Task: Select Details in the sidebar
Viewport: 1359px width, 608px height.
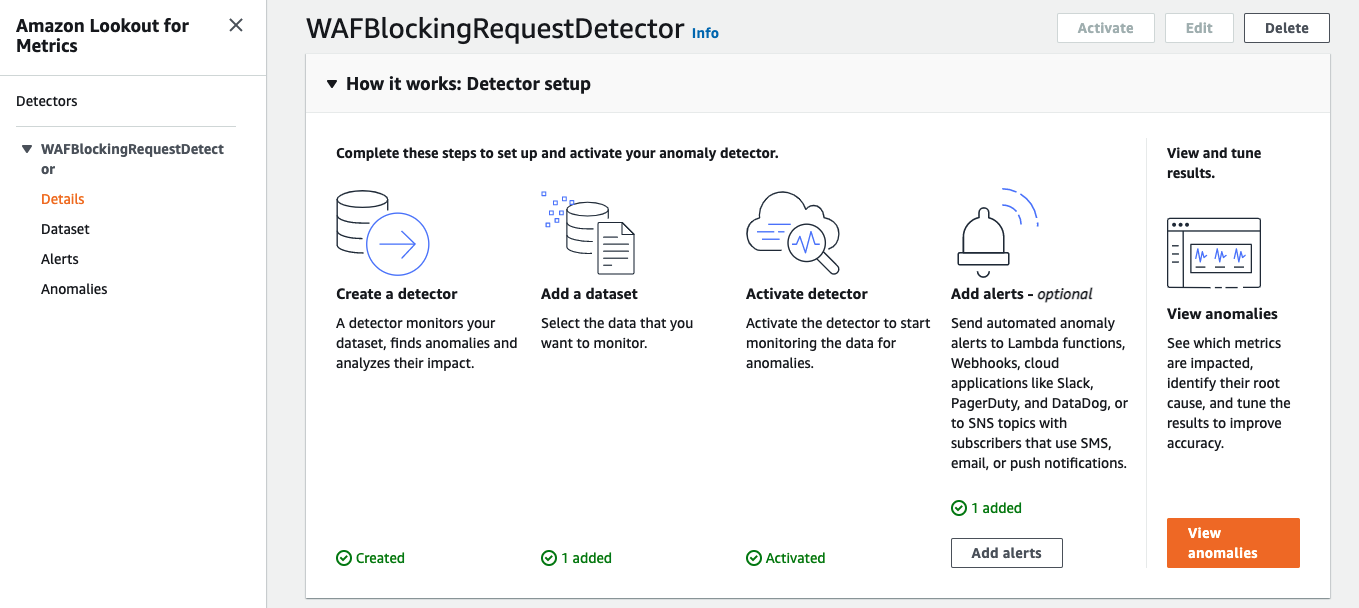Action: click(x=63, y=199)
